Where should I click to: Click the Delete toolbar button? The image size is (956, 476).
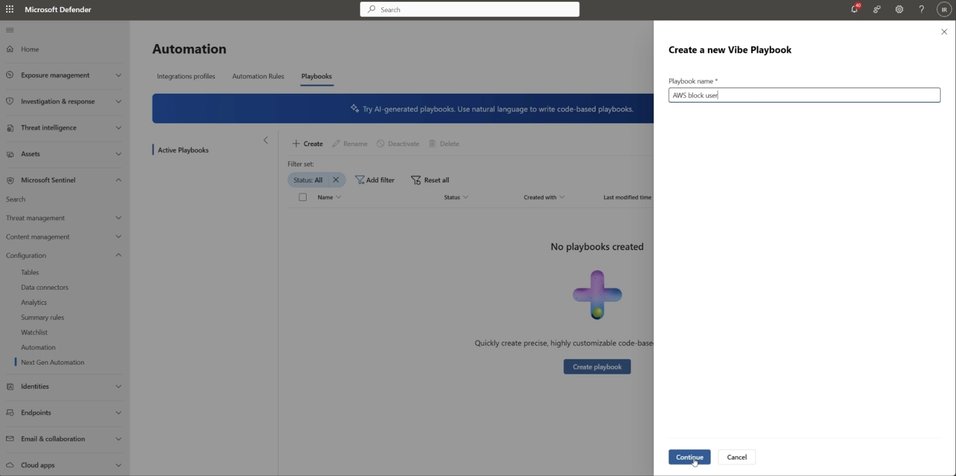tap(444, 144)
